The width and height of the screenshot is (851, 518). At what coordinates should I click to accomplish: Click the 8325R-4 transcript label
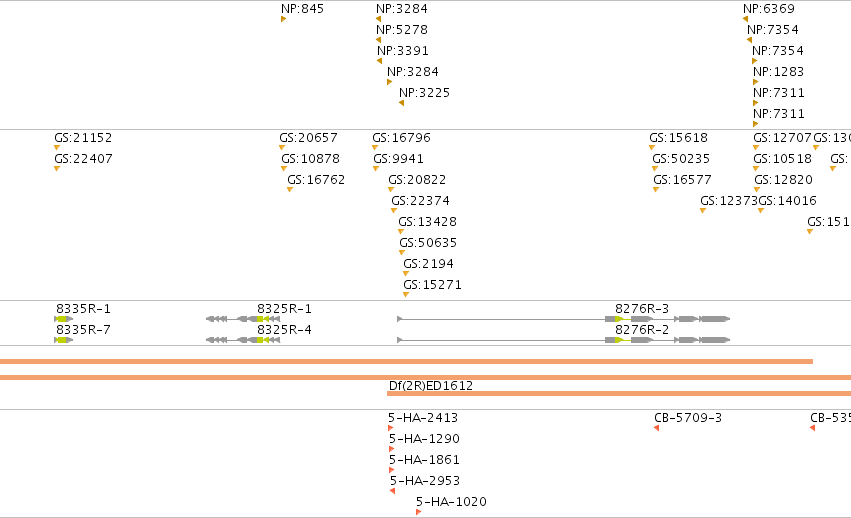point(284,330)
